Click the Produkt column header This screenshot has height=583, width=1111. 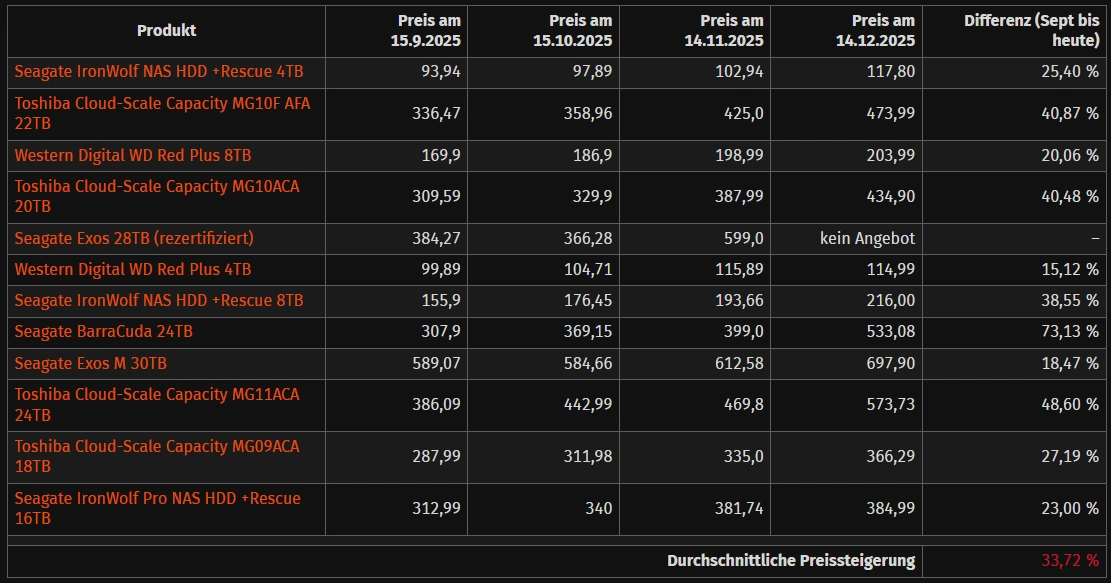coord(166,30)
